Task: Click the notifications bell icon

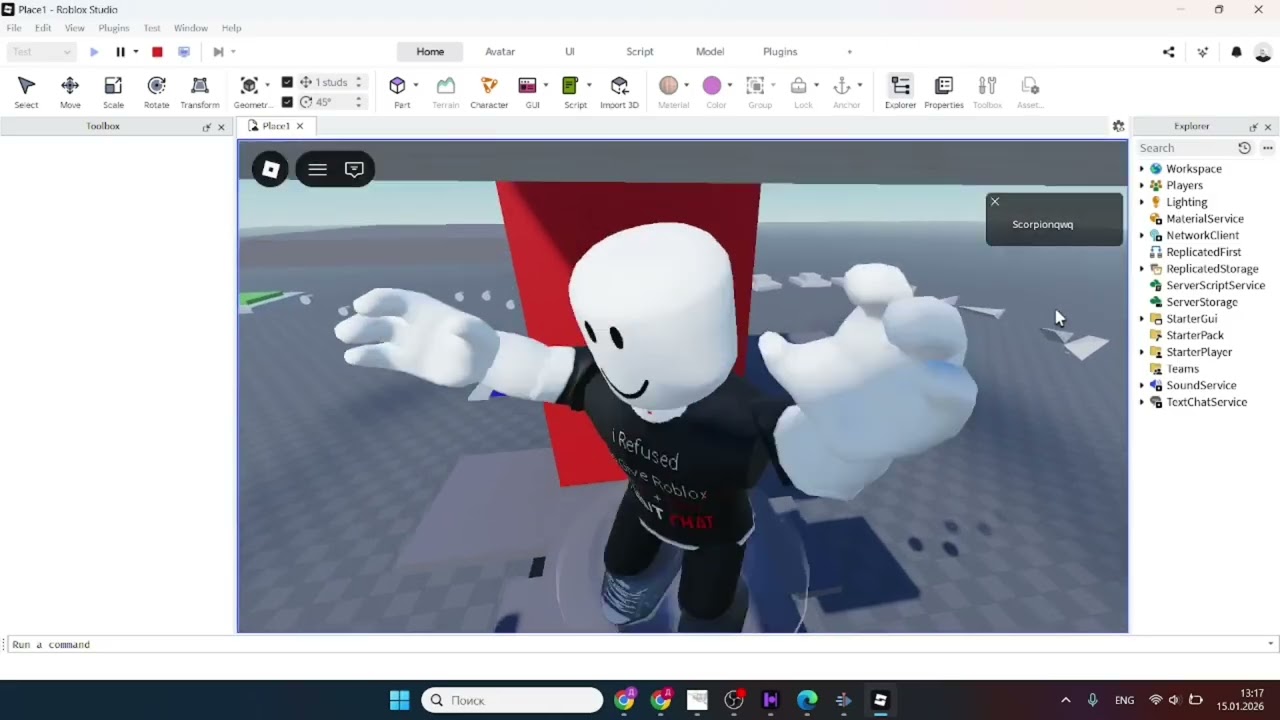Action: (x=1236, y=52)
